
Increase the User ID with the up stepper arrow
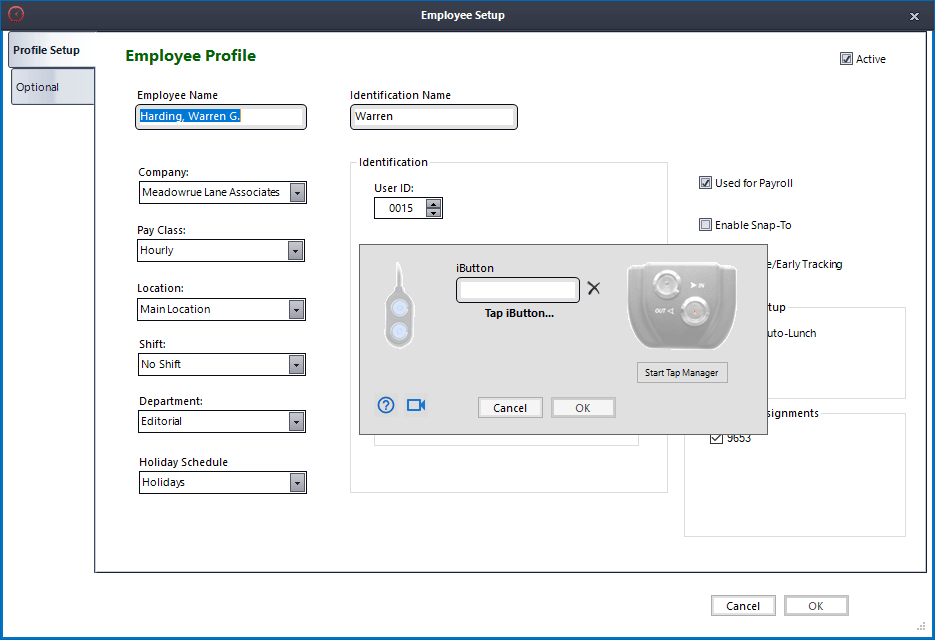(x=433, y=203)
